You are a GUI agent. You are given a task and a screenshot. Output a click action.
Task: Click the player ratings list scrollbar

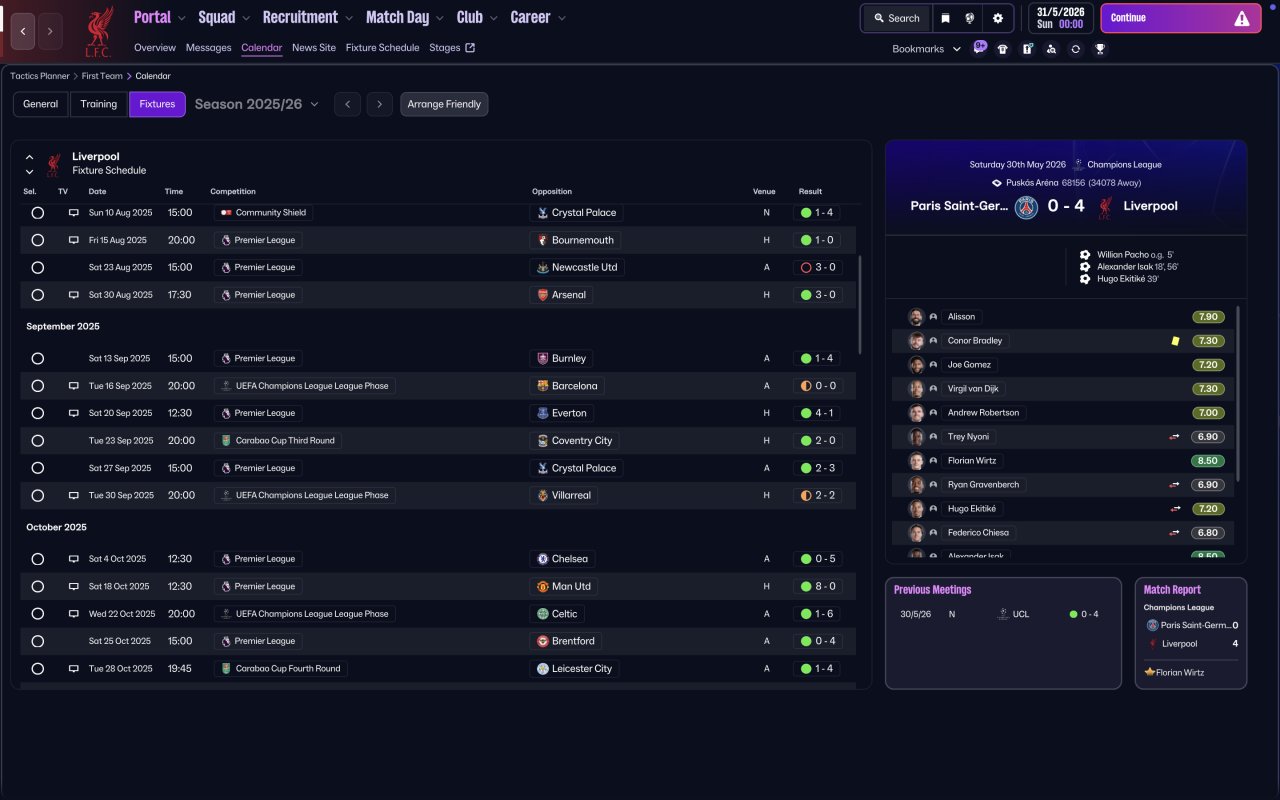pos(1238,394)
